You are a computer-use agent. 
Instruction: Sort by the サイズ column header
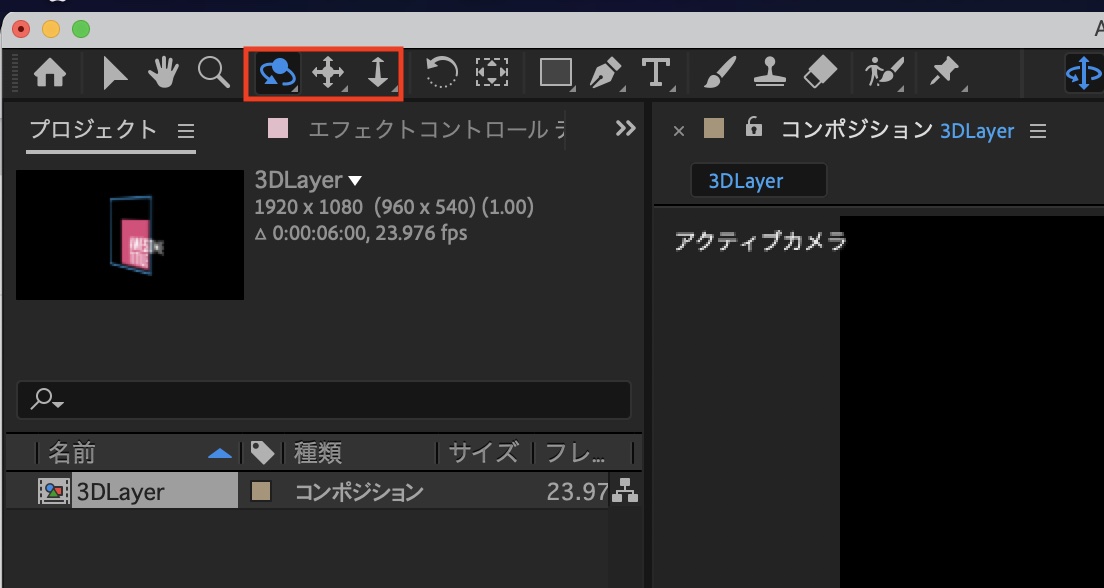[x=484, y=453]
